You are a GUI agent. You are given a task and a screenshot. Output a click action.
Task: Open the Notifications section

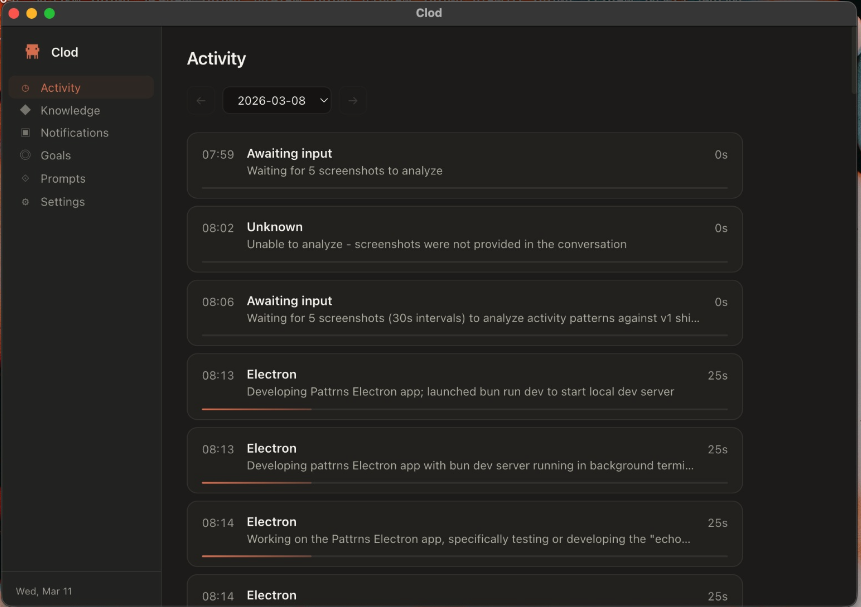(x=81, y=133)
